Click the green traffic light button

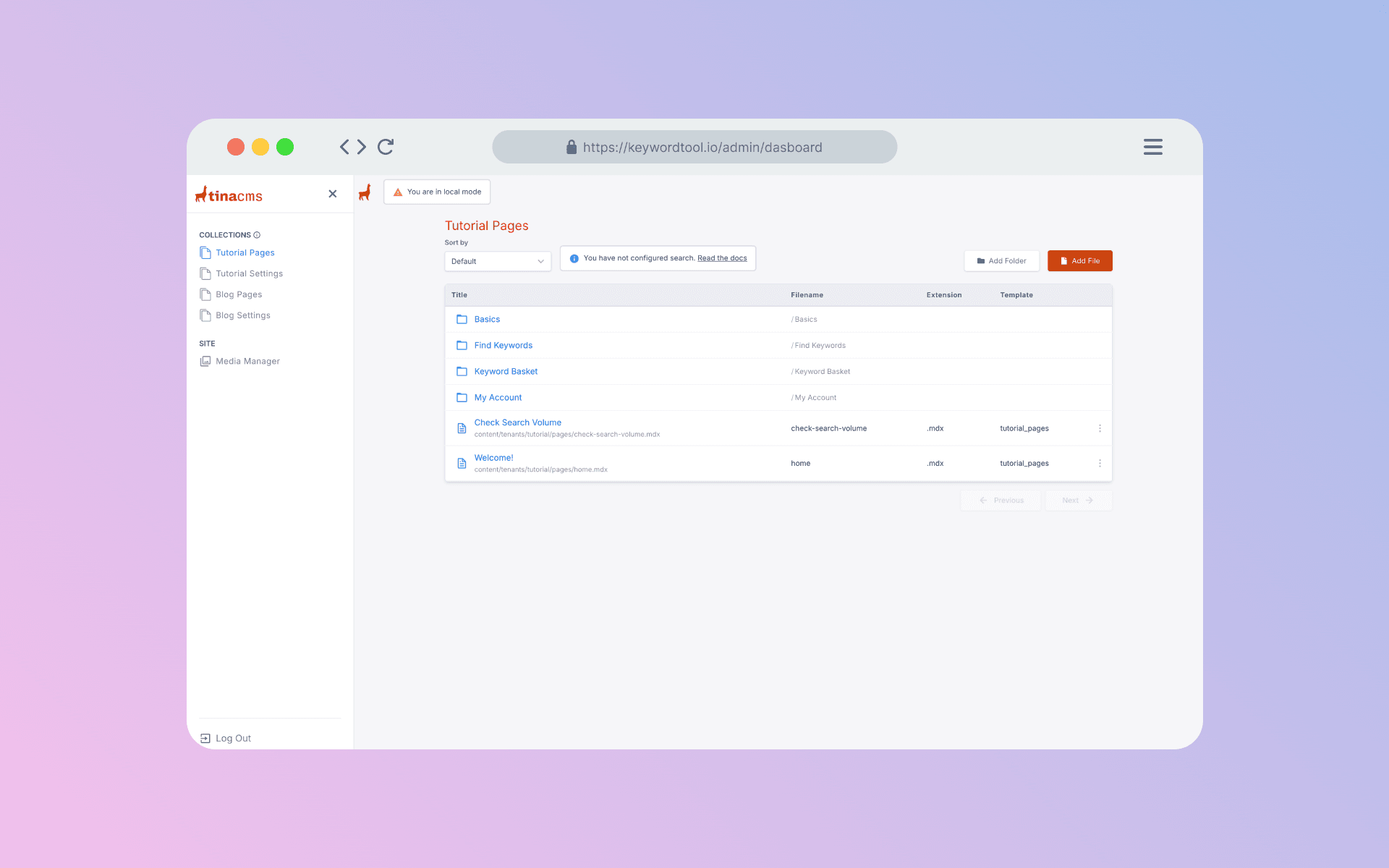click(x=285, y=147)
